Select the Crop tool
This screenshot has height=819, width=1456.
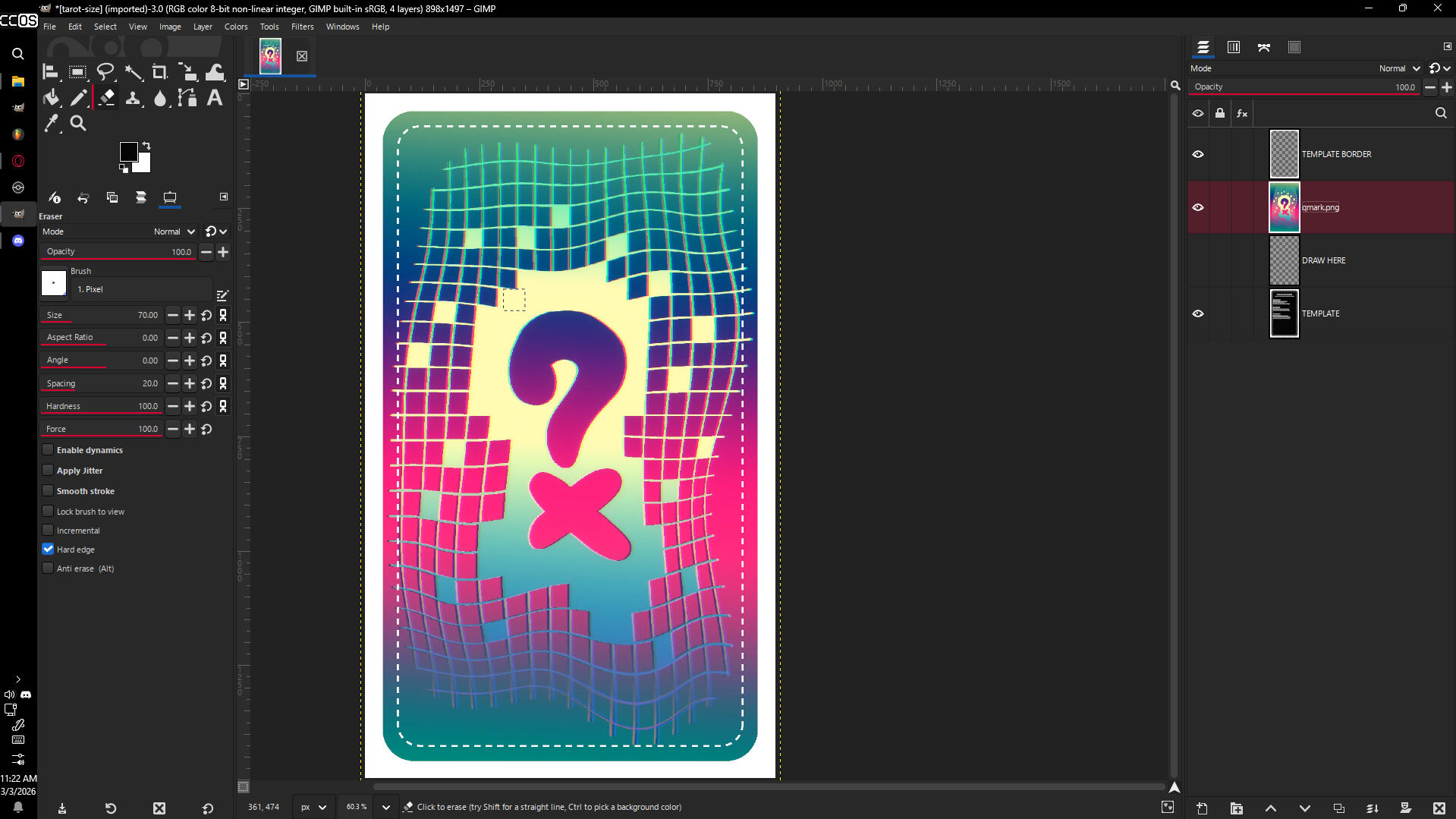159,73
